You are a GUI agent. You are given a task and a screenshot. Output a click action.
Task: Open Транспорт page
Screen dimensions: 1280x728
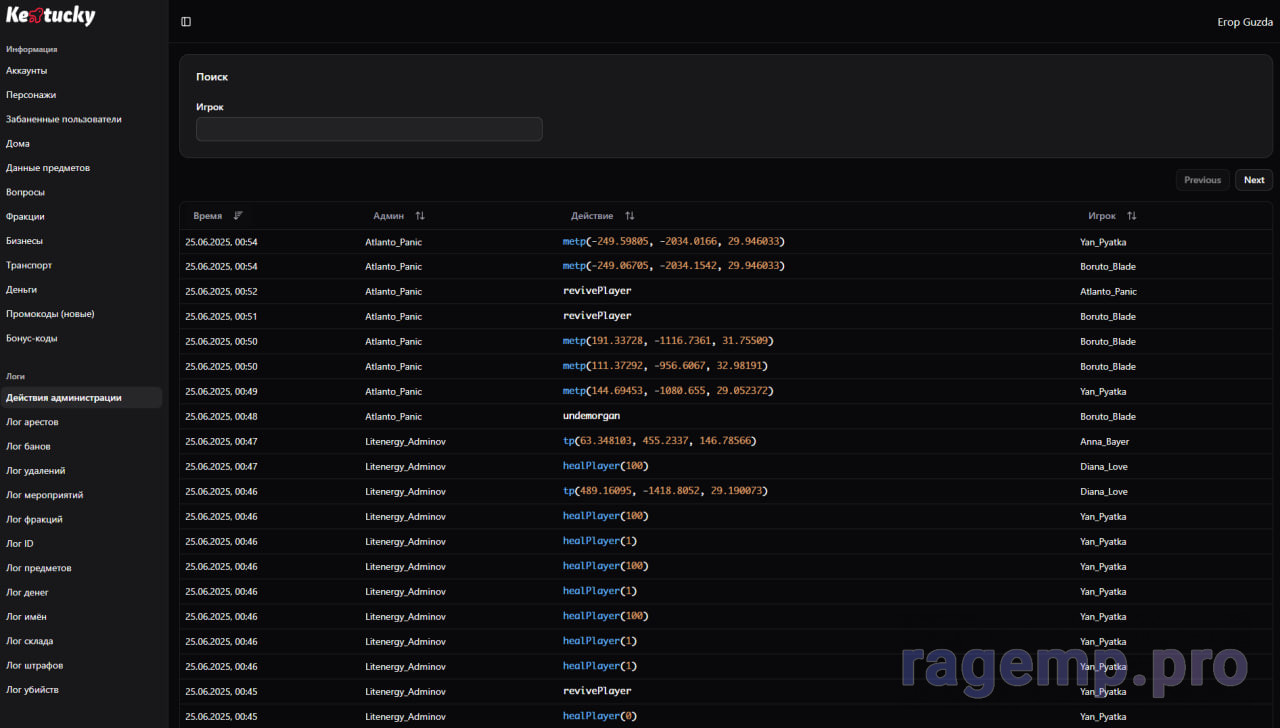[29, 265]
